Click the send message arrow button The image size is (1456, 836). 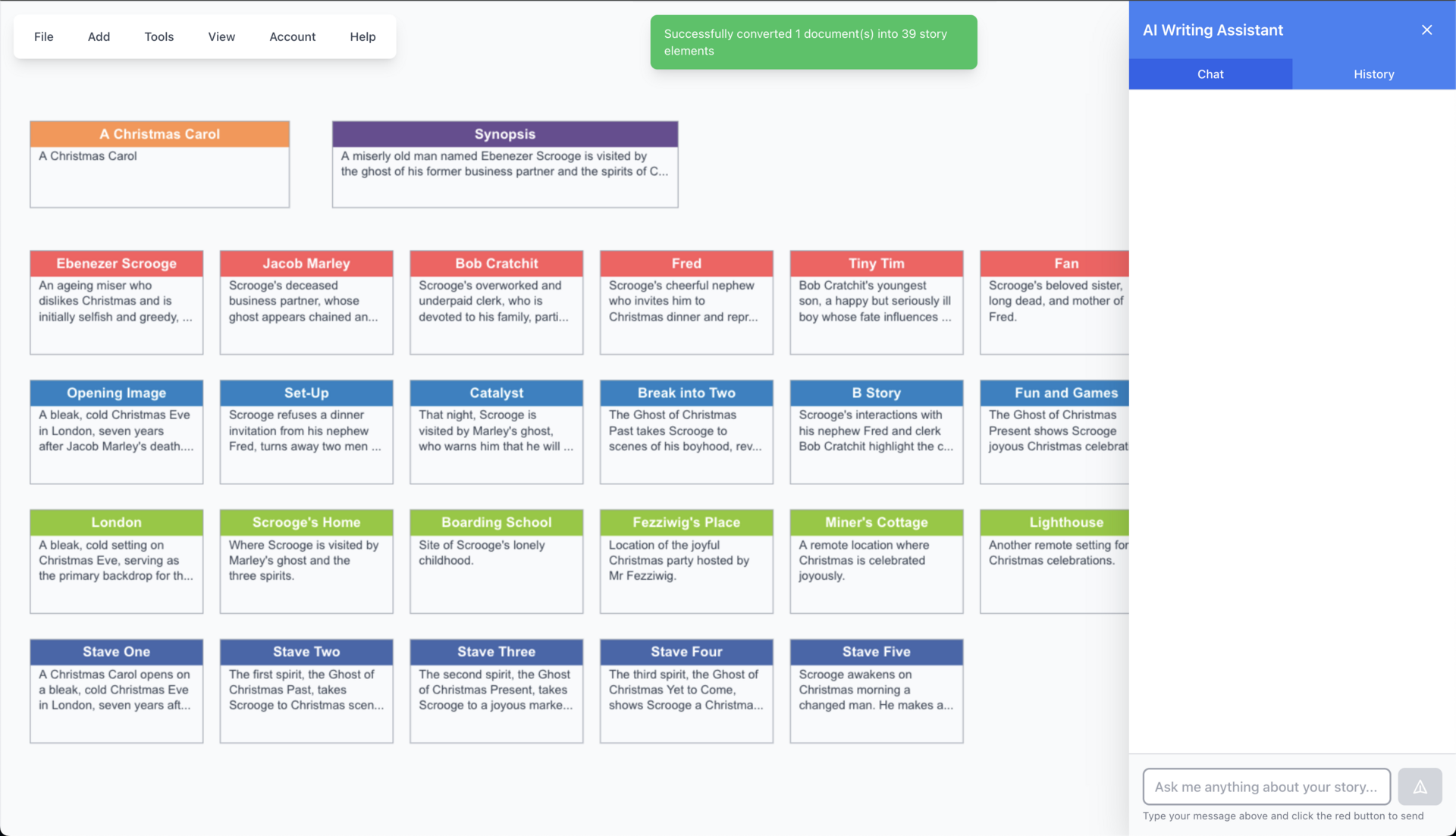(1420, 787)
